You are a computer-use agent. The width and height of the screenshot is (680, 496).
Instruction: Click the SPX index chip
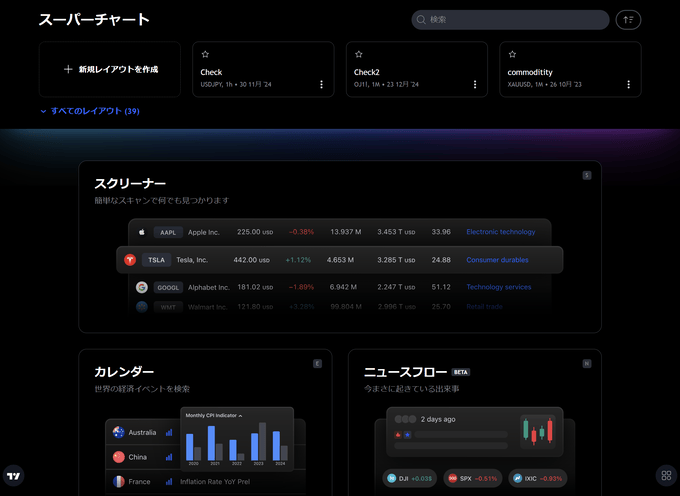473,478
